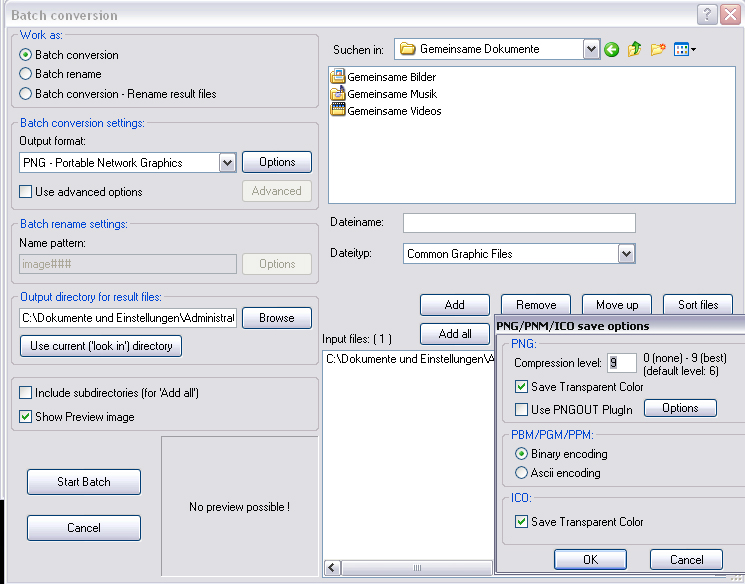This screenshot has height=584, width=745.
Task: Enable Use advanced options checkbox
Action: pyautogui.click(x=26, y=192)
